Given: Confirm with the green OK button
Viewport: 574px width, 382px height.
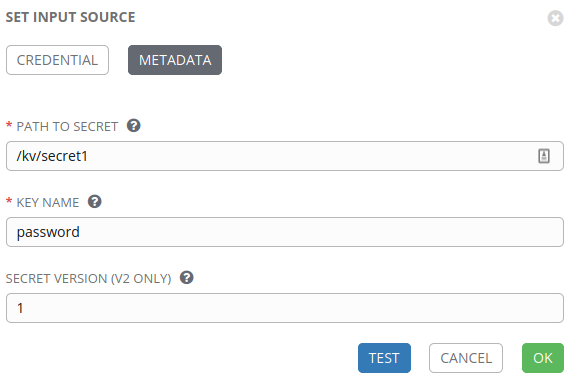Looking at the screenshot, I should click(x=543, y=358).
